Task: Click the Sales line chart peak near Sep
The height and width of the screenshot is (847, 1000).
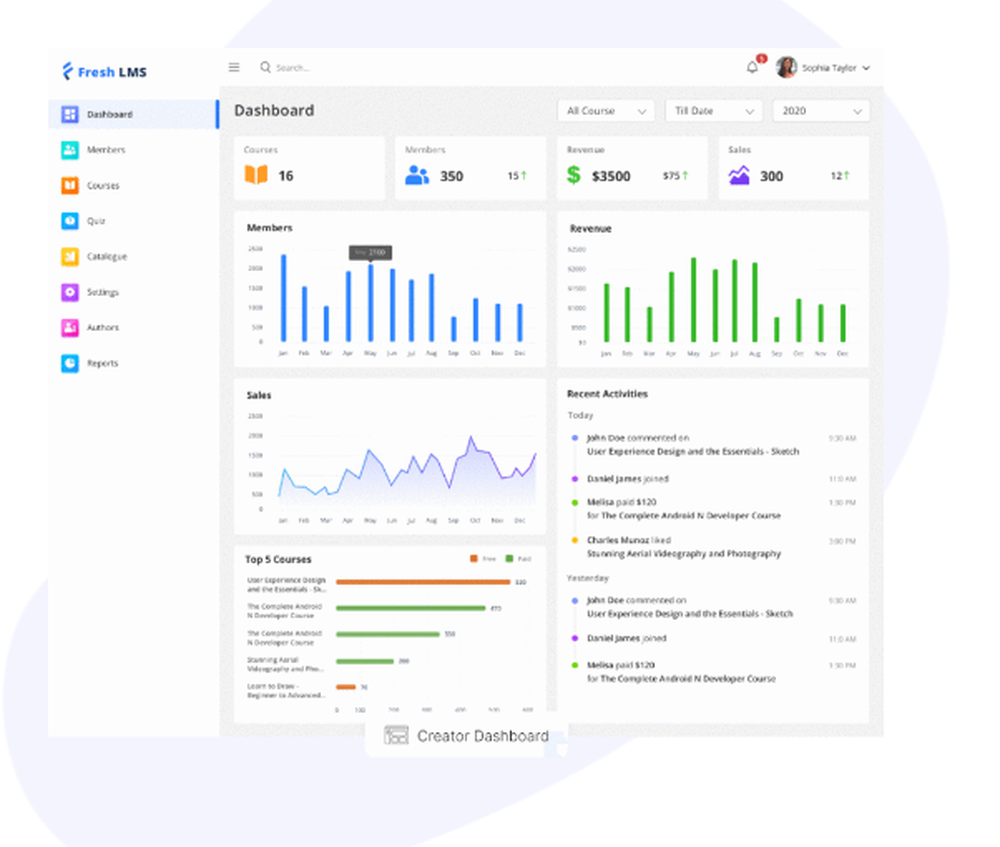Action: point(471,438)
